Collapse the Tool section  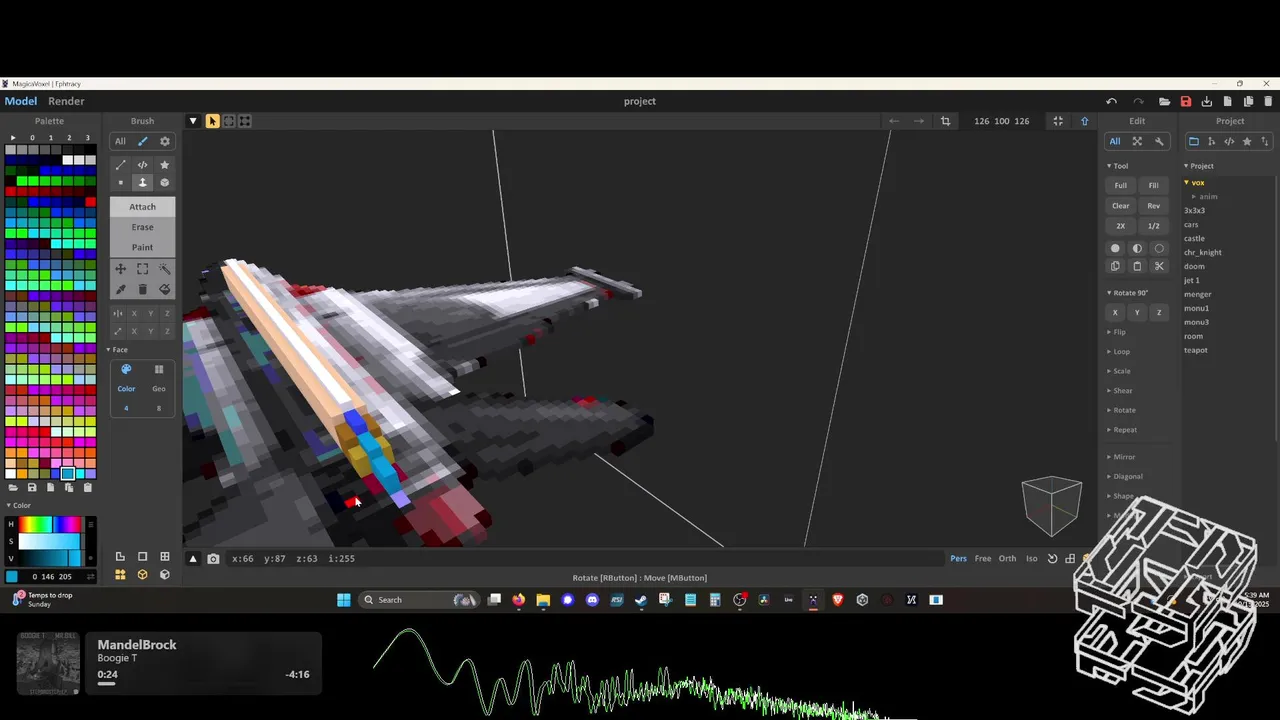(x=1117, y=166)
